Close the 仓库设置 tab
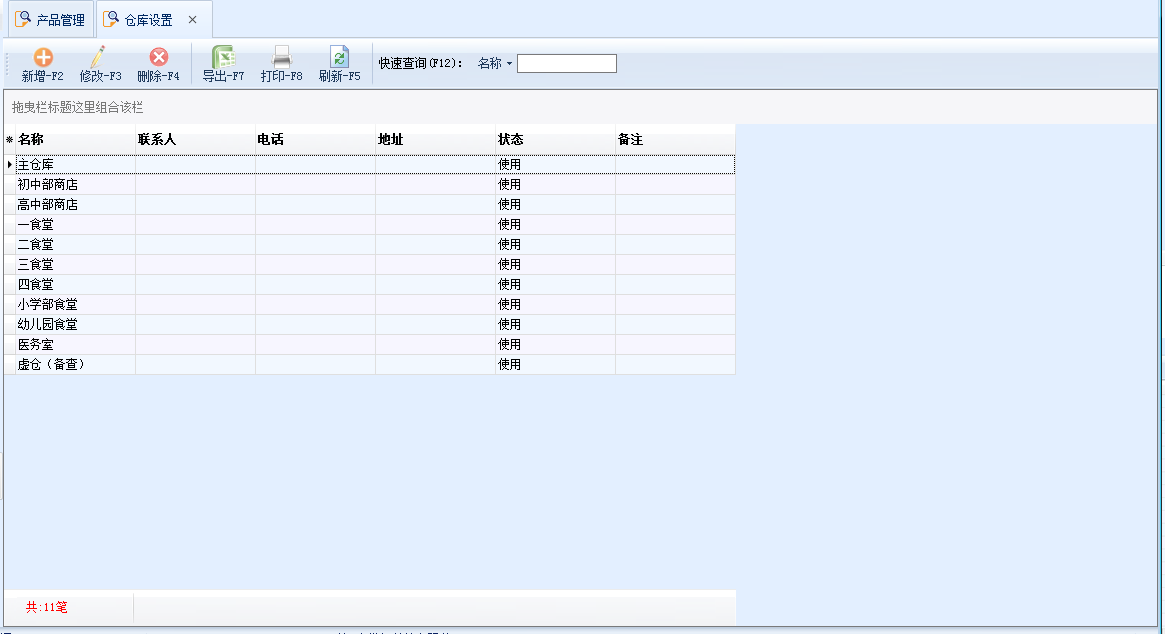 [x=193, y=20]
